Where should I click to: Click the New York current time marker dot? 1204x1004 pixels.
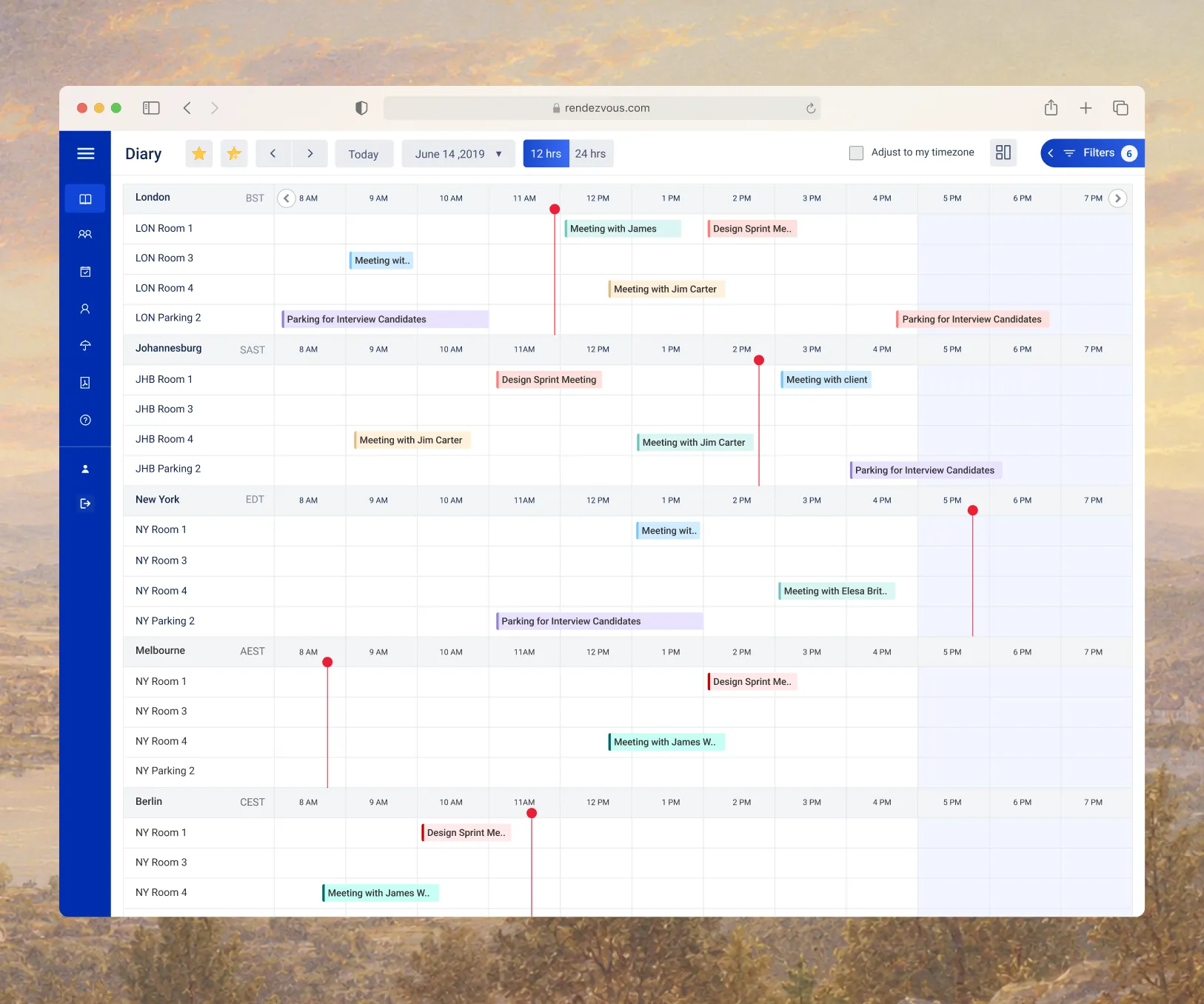[x=973, y=510]
